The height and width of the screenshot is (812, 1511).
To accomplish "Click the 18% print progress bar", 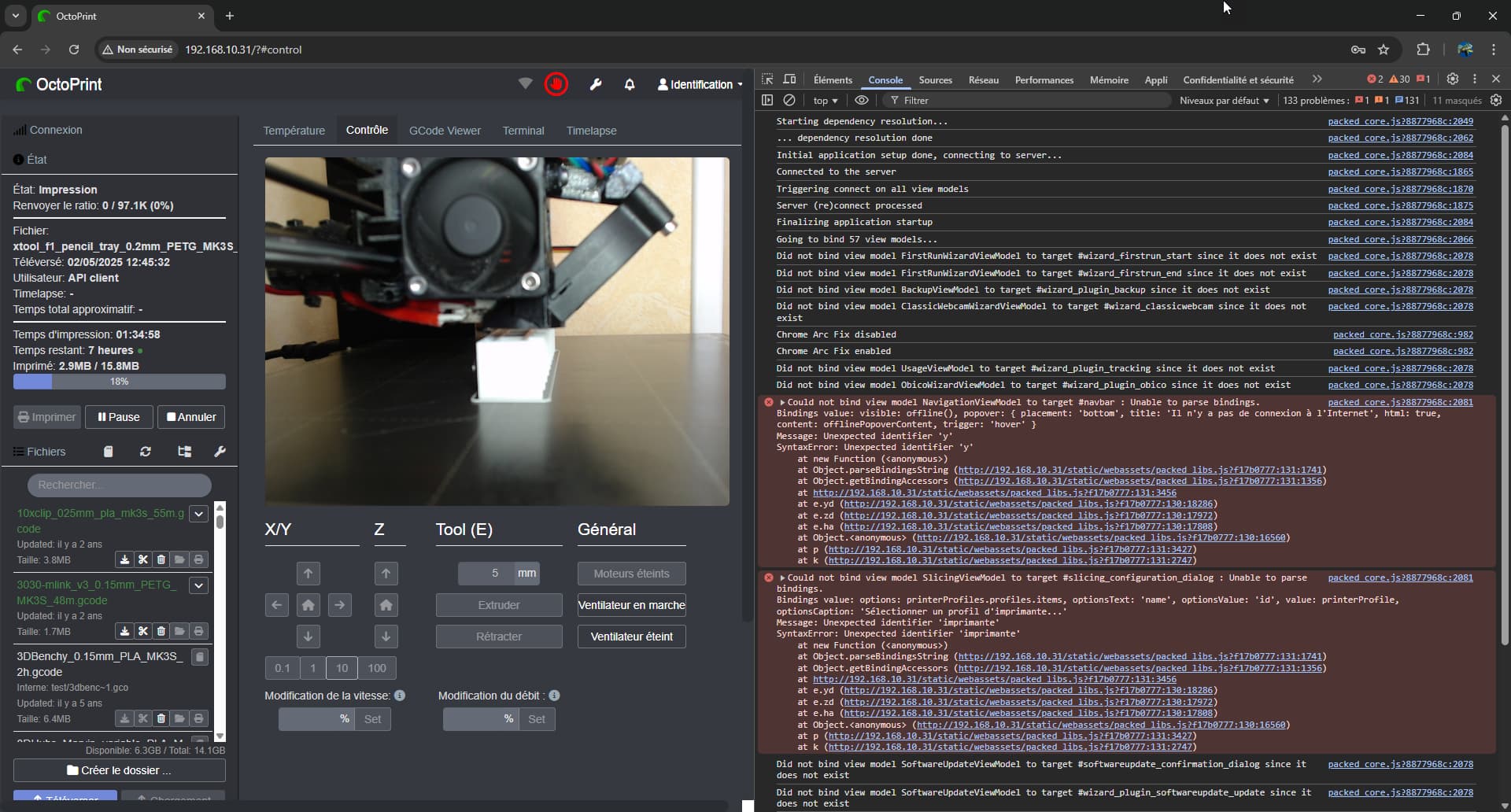I will pyautogui.click(x=120, y=382).
